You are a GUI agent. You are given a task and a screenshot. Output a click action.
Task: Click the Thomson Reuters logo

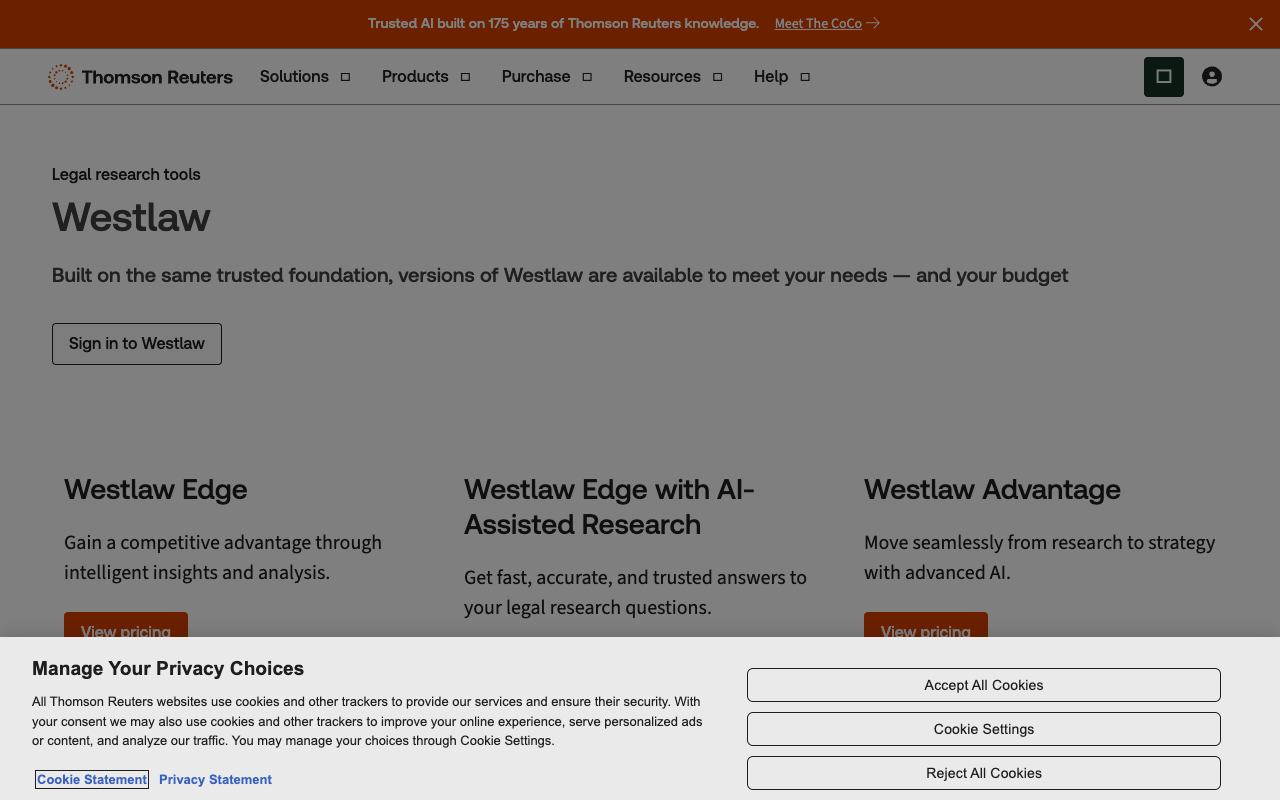[x=140, y=77]
